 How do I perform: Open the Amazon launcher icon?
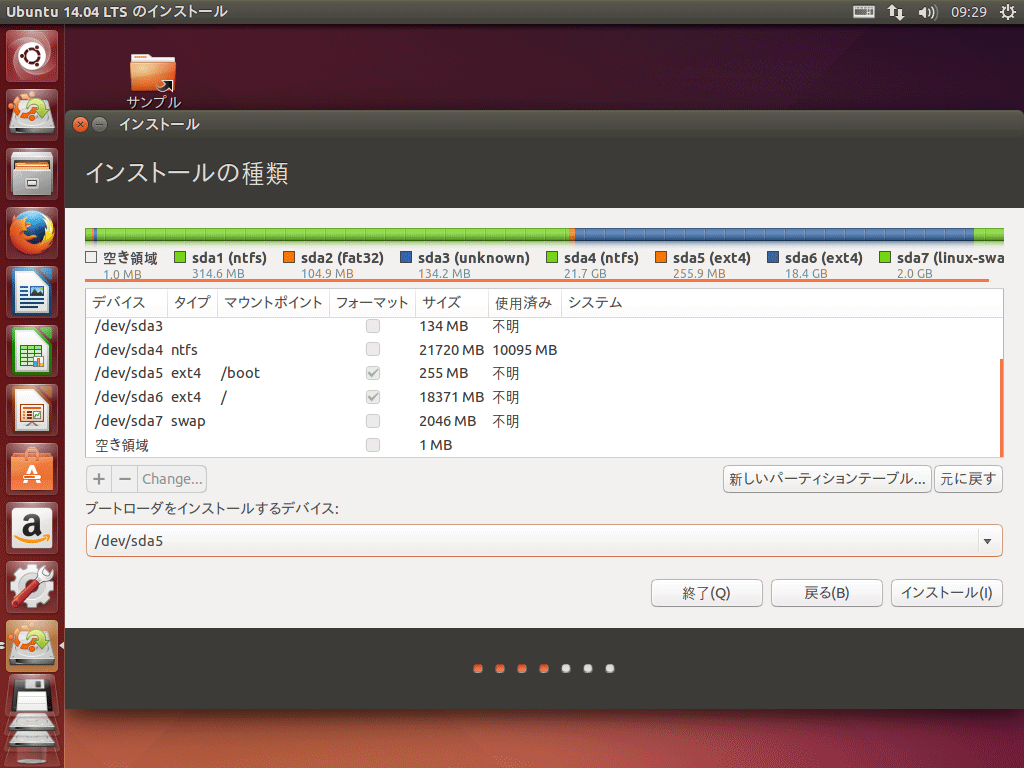[32, 528]
